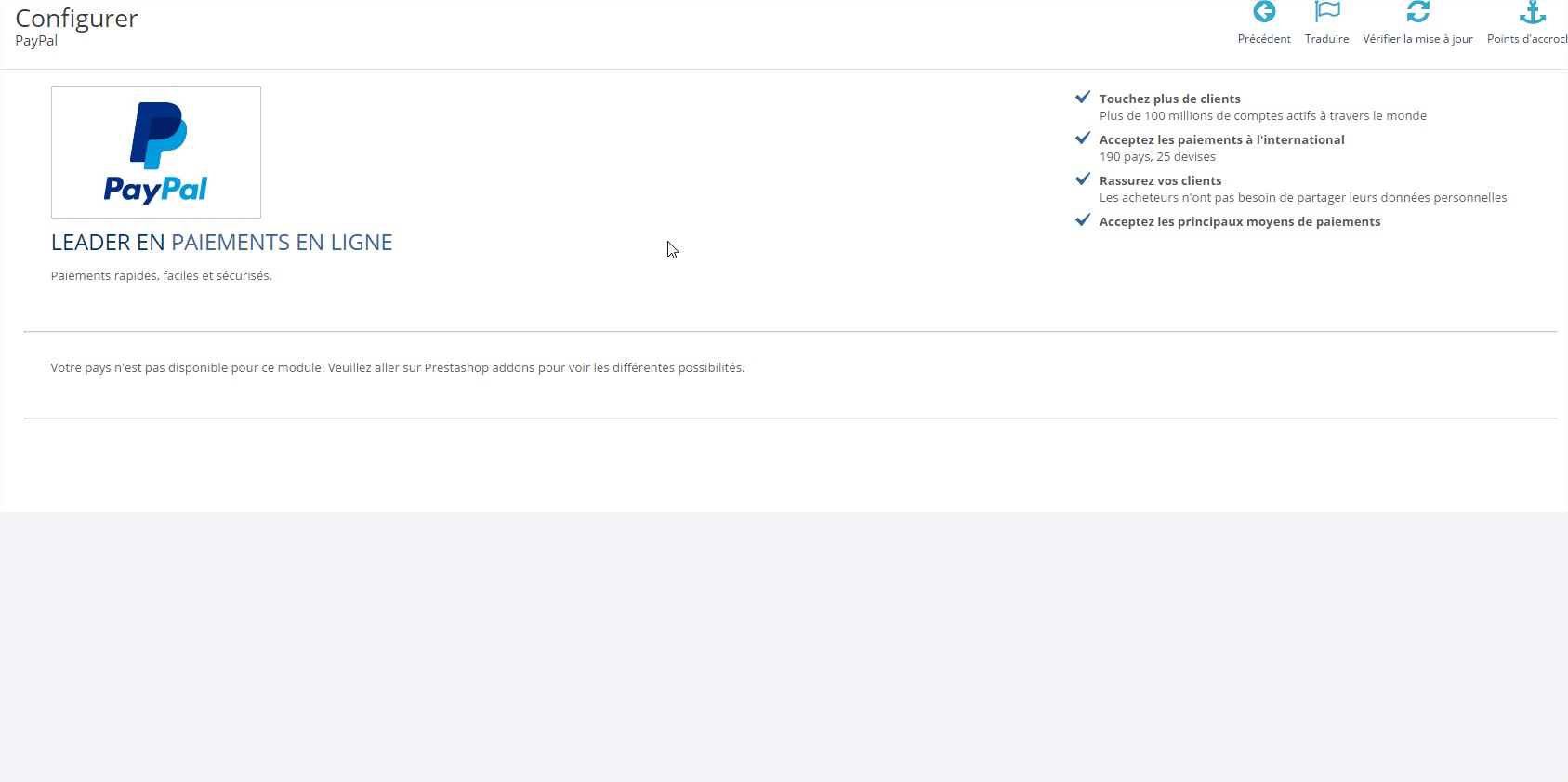Click Acceptez les principaux moyens de paiements
This screenshot has width=1568, height=782.
pyautogui.click(x=1240, y=221)
